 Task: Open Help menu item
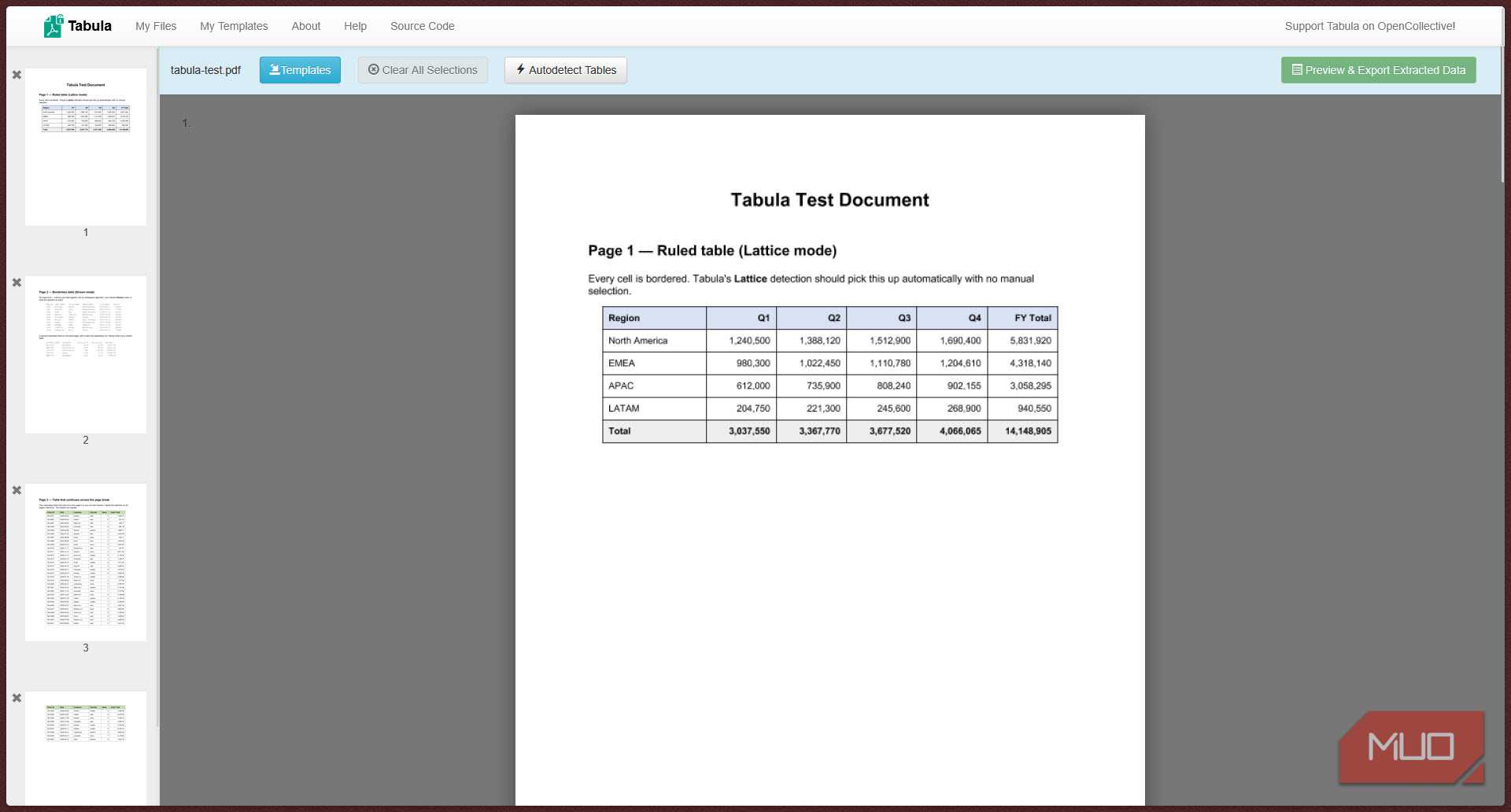point(355,26)
